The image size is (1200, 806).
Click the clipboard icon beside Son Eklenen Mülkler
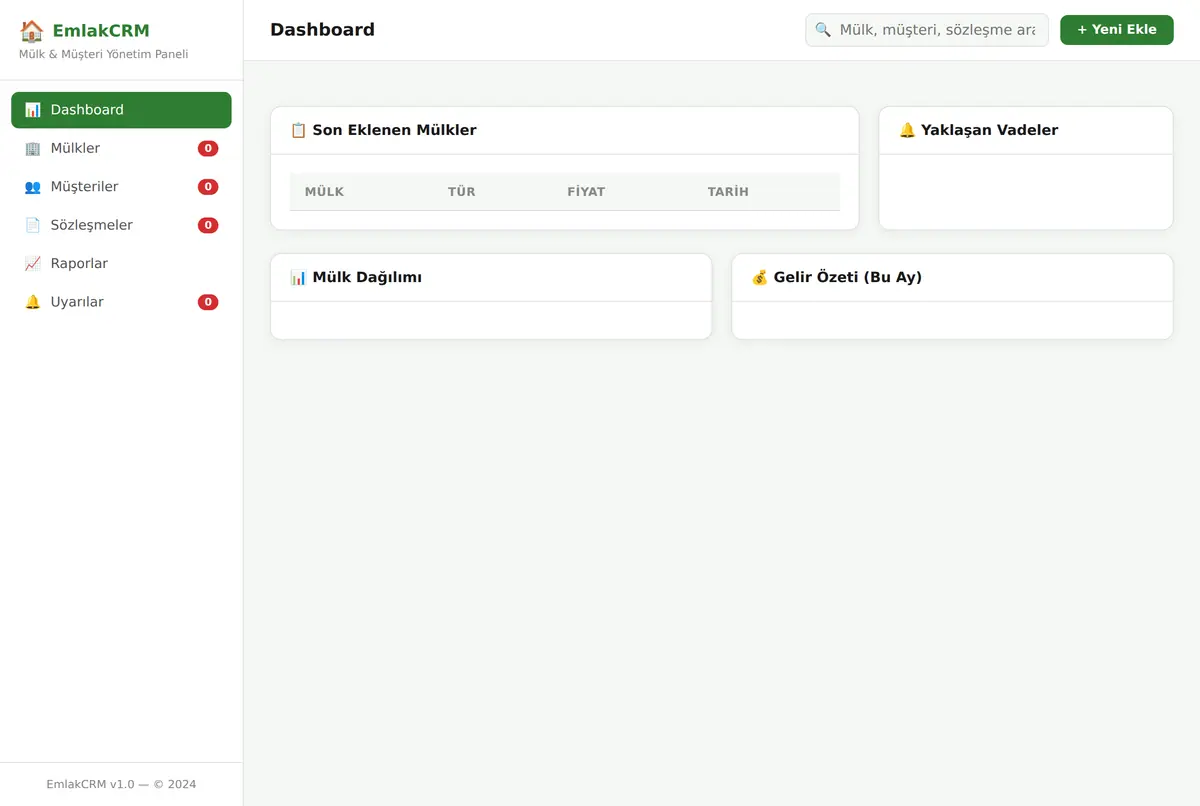298,130
